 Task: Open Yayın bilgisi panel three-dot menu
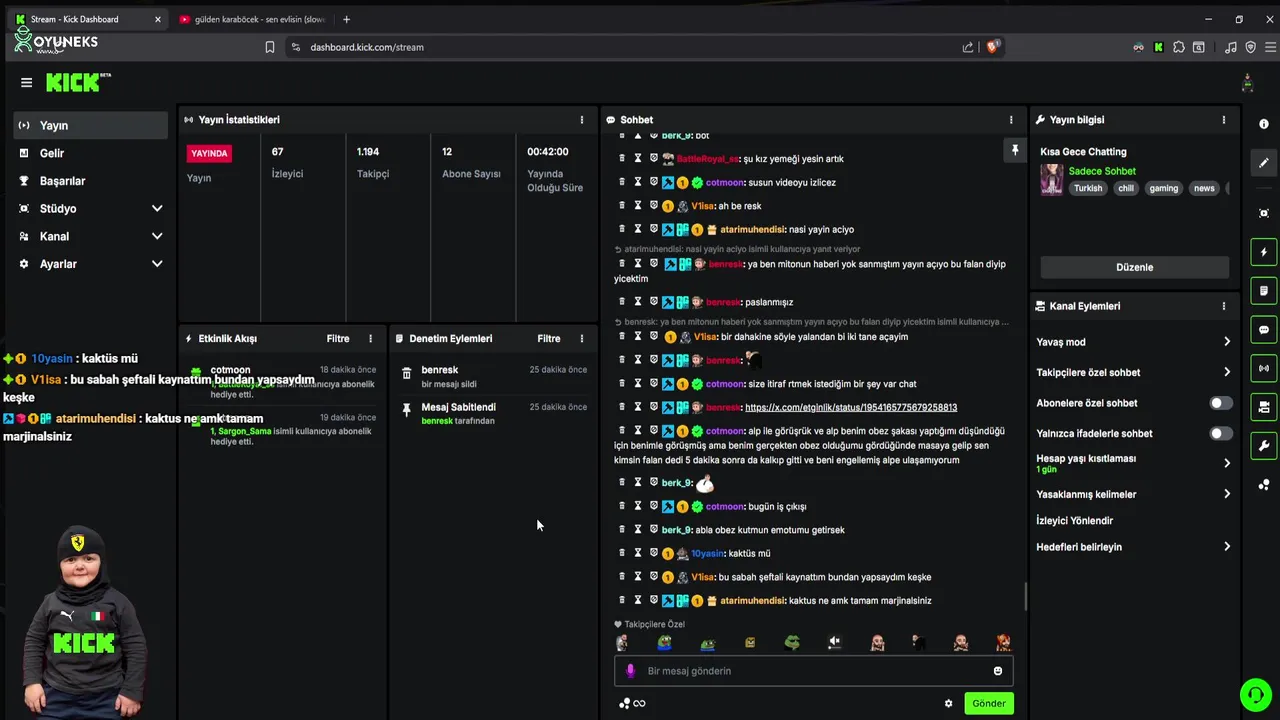click(x=1224, y=120)
